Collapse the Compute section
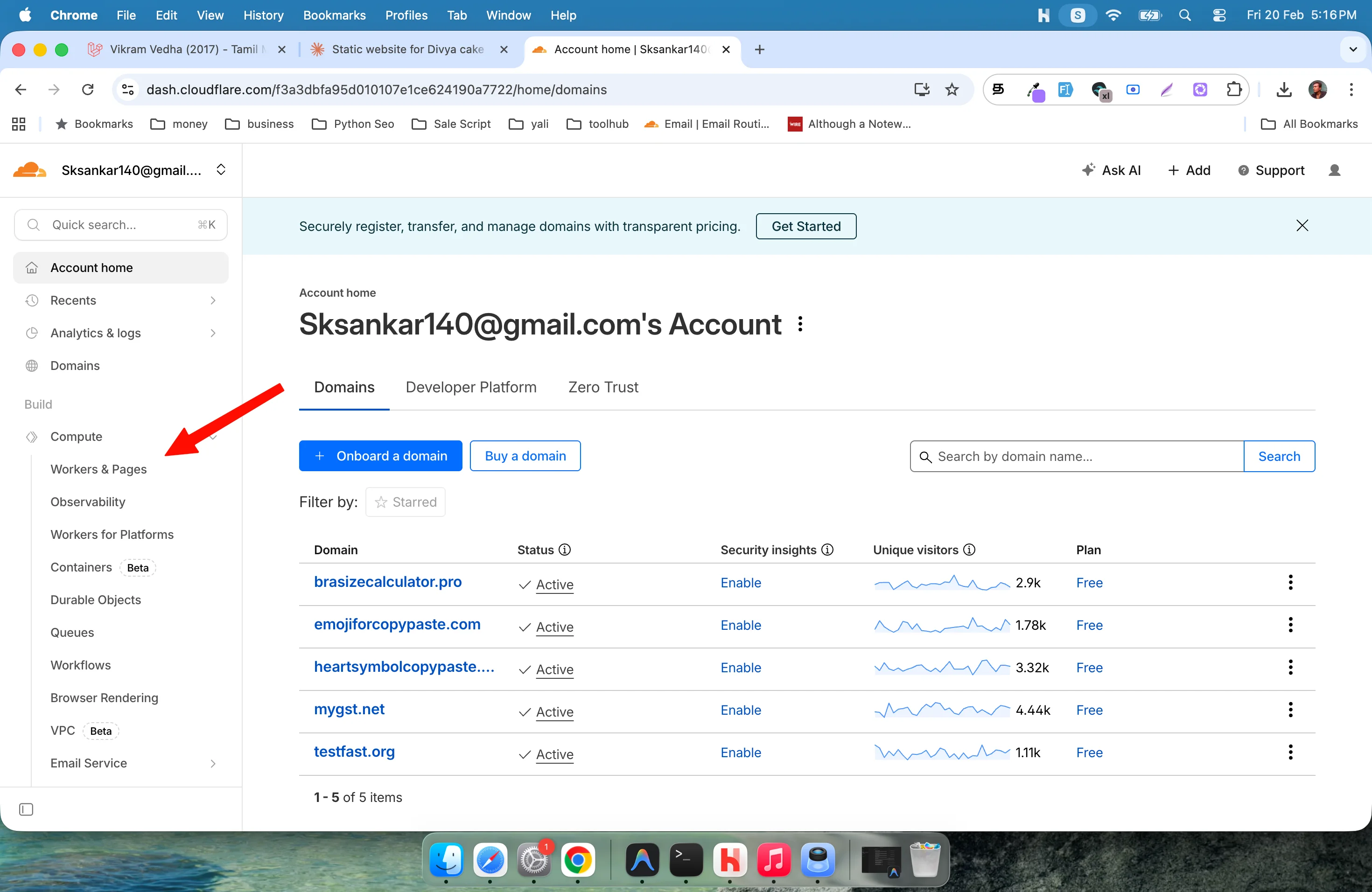Image resolution: width=1372 pixels, height=892 pixels. [x=213, y=437]
